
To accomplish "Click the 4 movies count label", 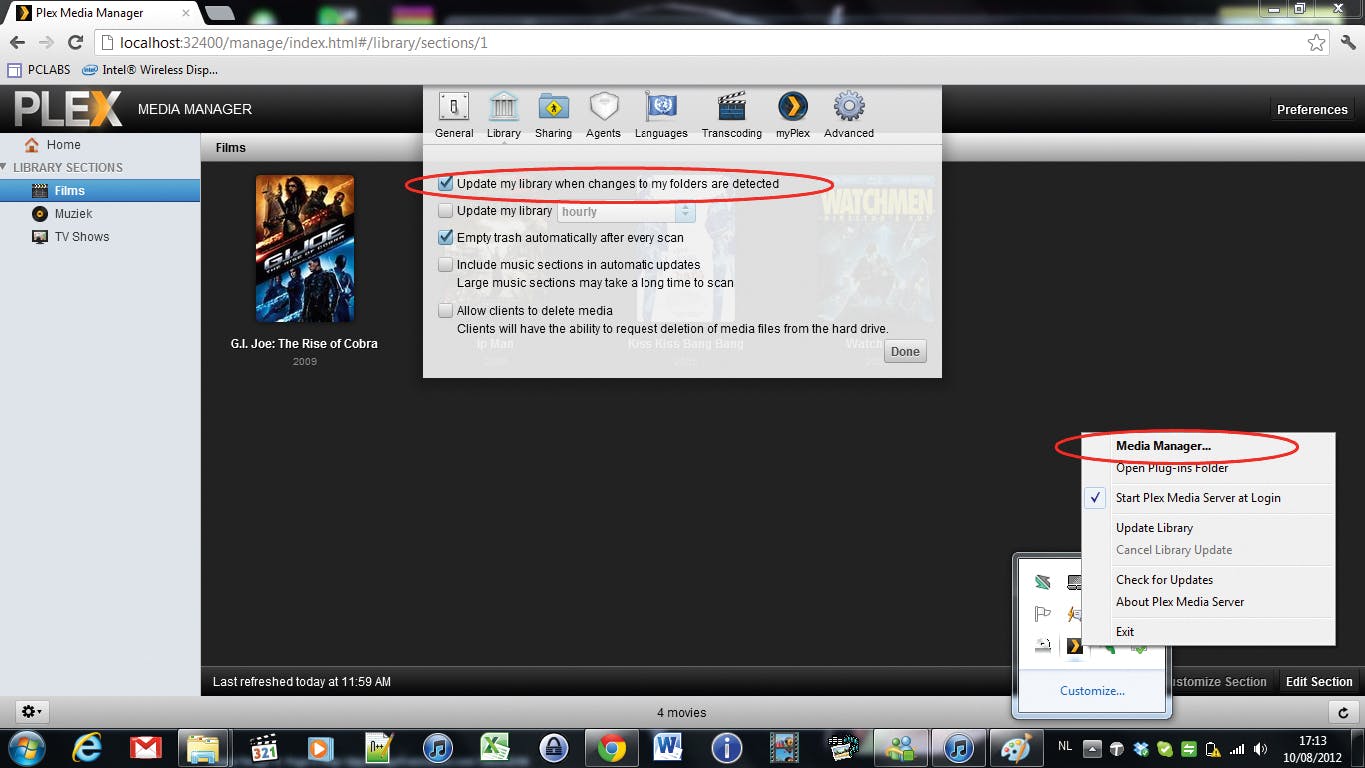I will [682, 713].
